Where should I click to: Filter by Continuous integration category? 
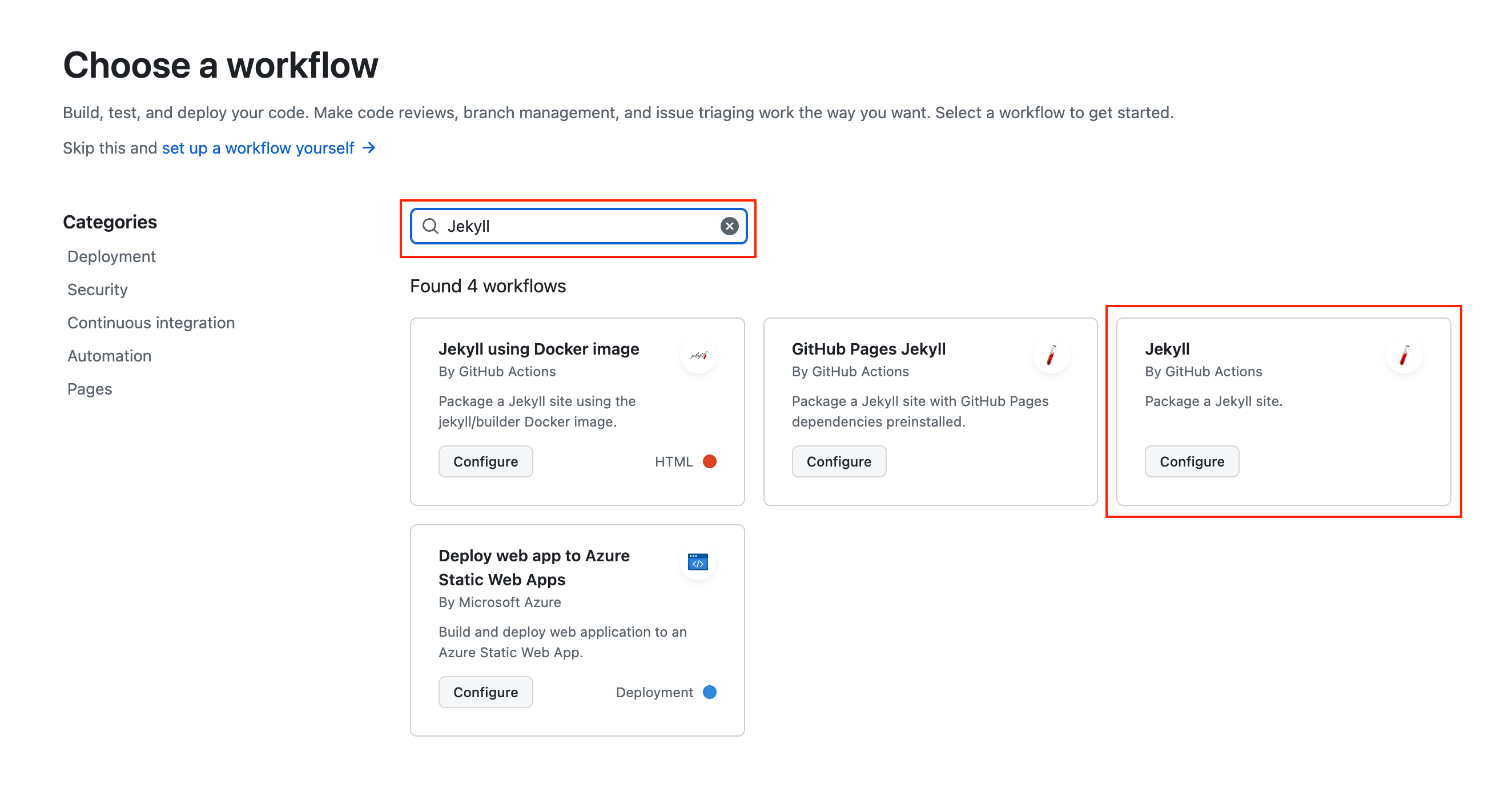tap(151, 323)
